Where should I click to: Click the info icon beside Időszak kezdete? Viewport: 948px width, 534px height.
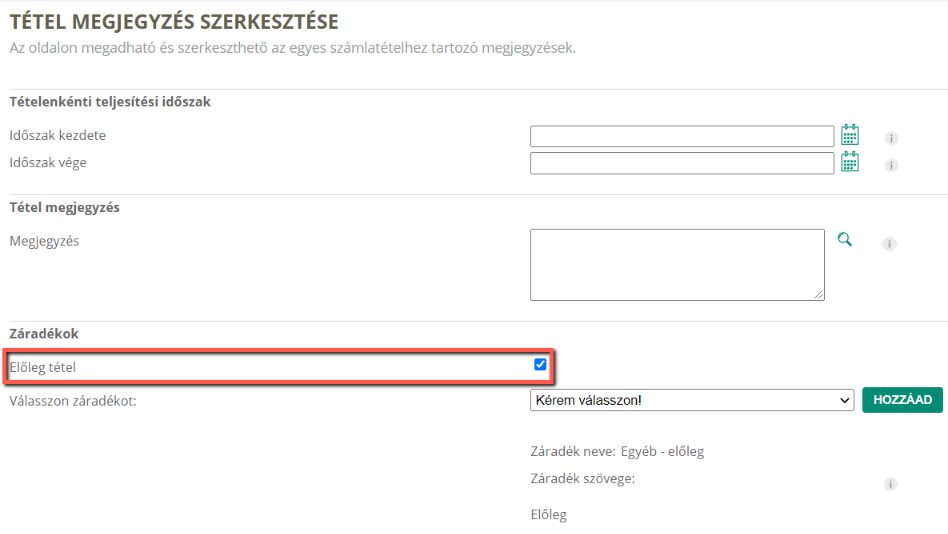pyautogui.click(x=891, y=138)
